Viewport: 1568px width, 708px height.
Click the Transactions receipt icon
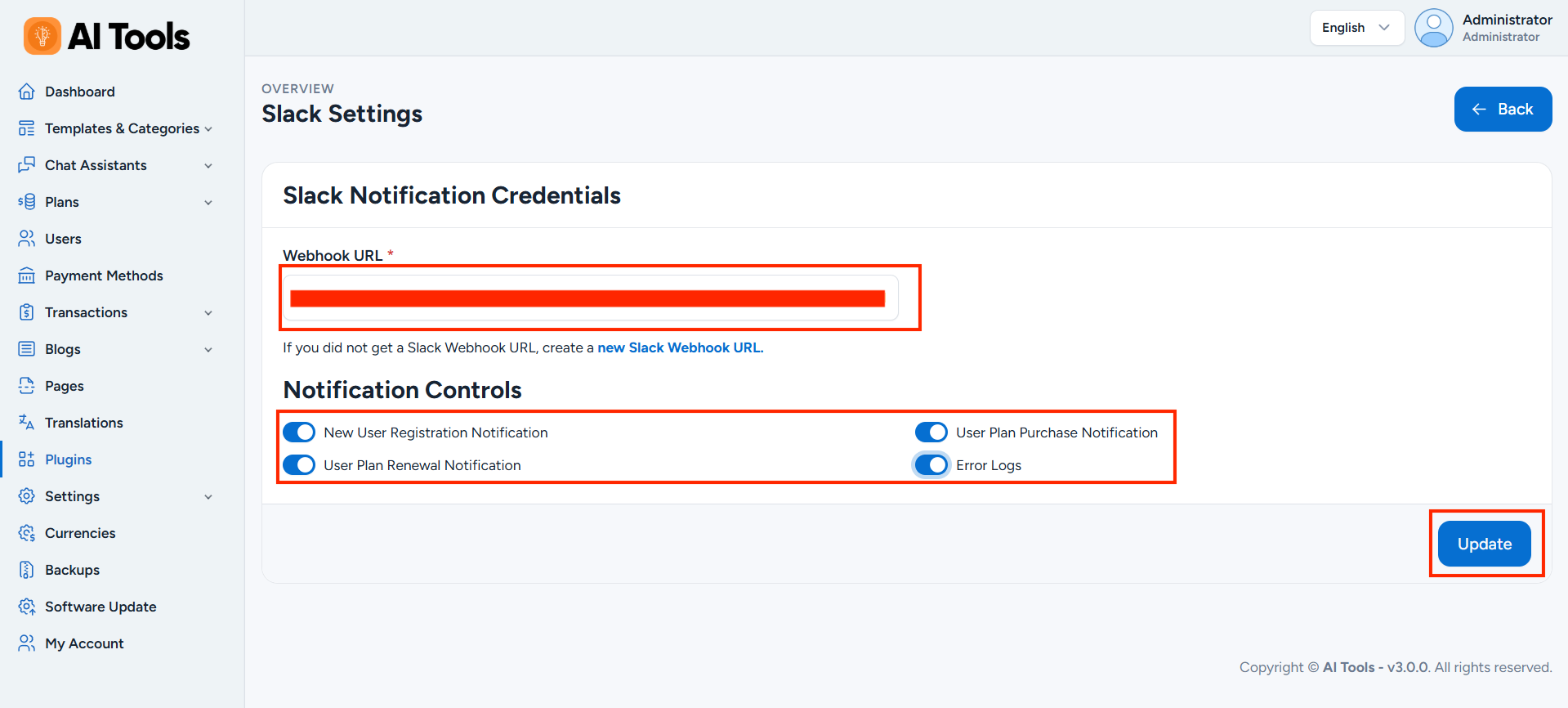coord(27,312)
